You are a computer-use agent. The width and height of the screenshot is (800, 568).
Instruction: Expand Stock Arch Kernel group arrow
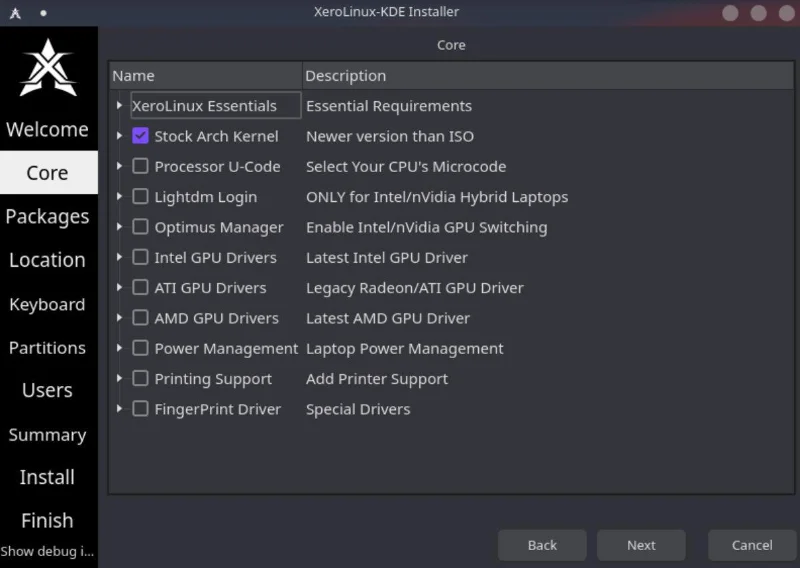(x=119, y=136)
